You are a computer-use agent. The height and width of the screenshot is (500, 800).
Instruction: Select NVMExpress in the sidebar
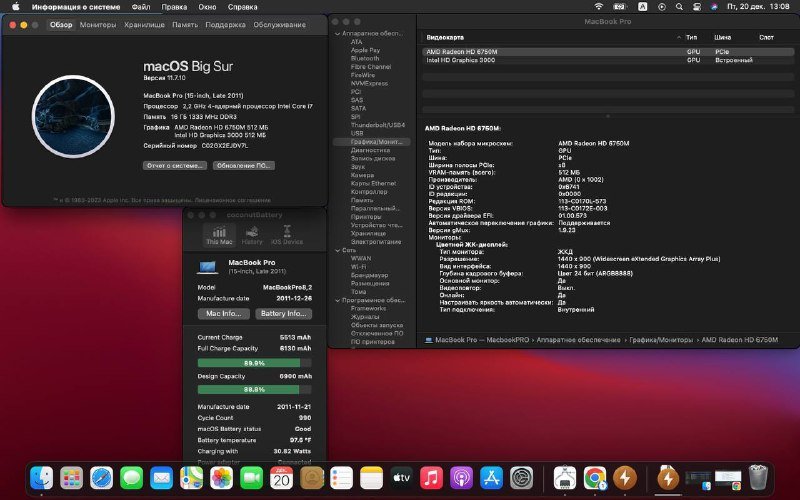pyautogui.click(x=369, y=83)
